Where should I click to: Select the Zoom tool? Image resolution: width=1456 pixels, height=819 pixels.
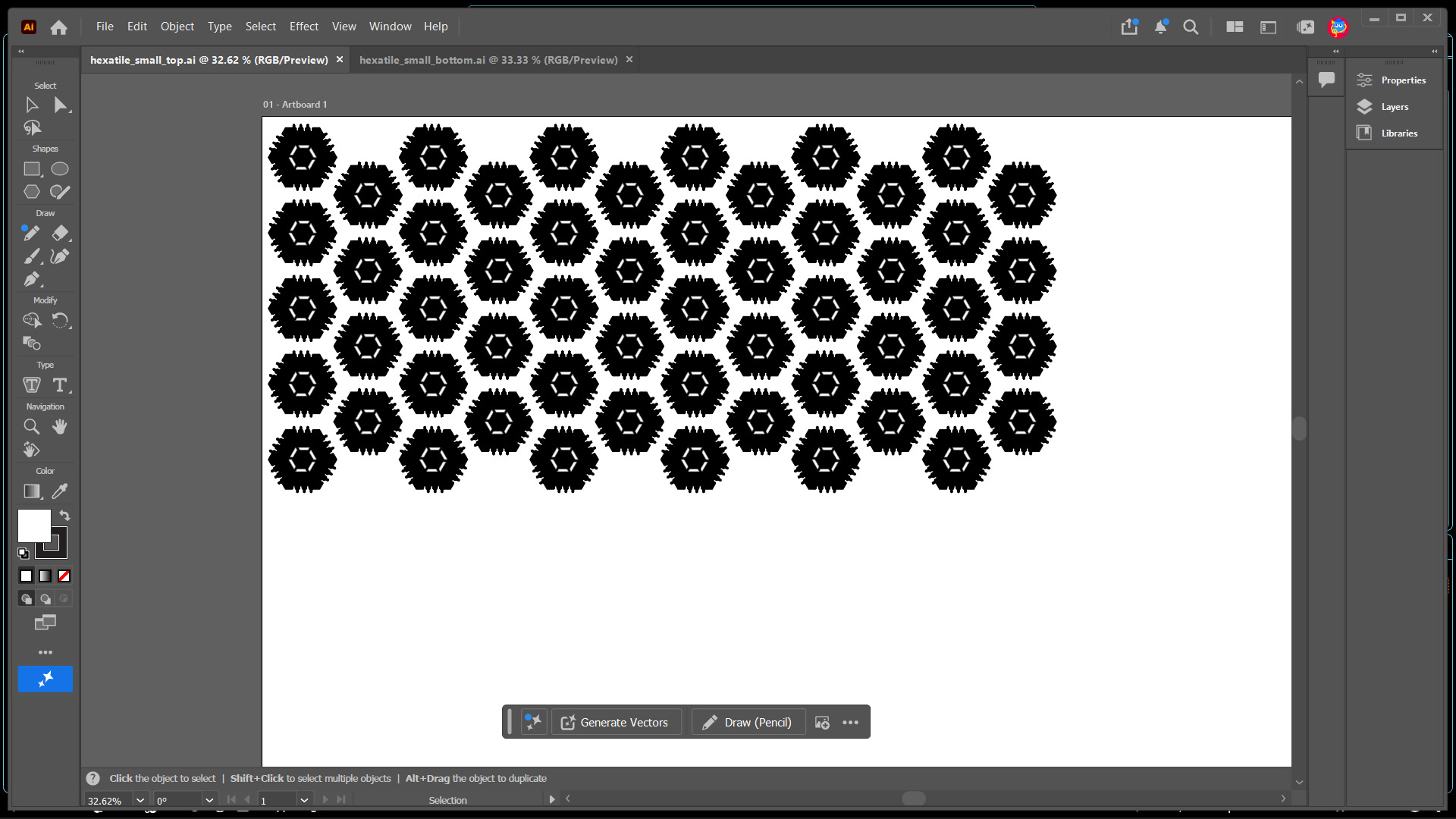(32, 427)
